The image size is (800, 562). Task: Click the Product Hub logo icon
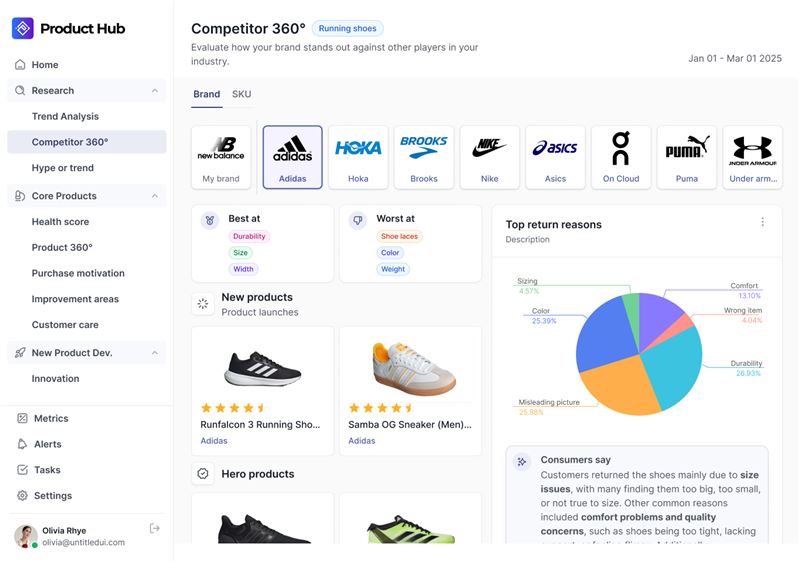[22, 29]
